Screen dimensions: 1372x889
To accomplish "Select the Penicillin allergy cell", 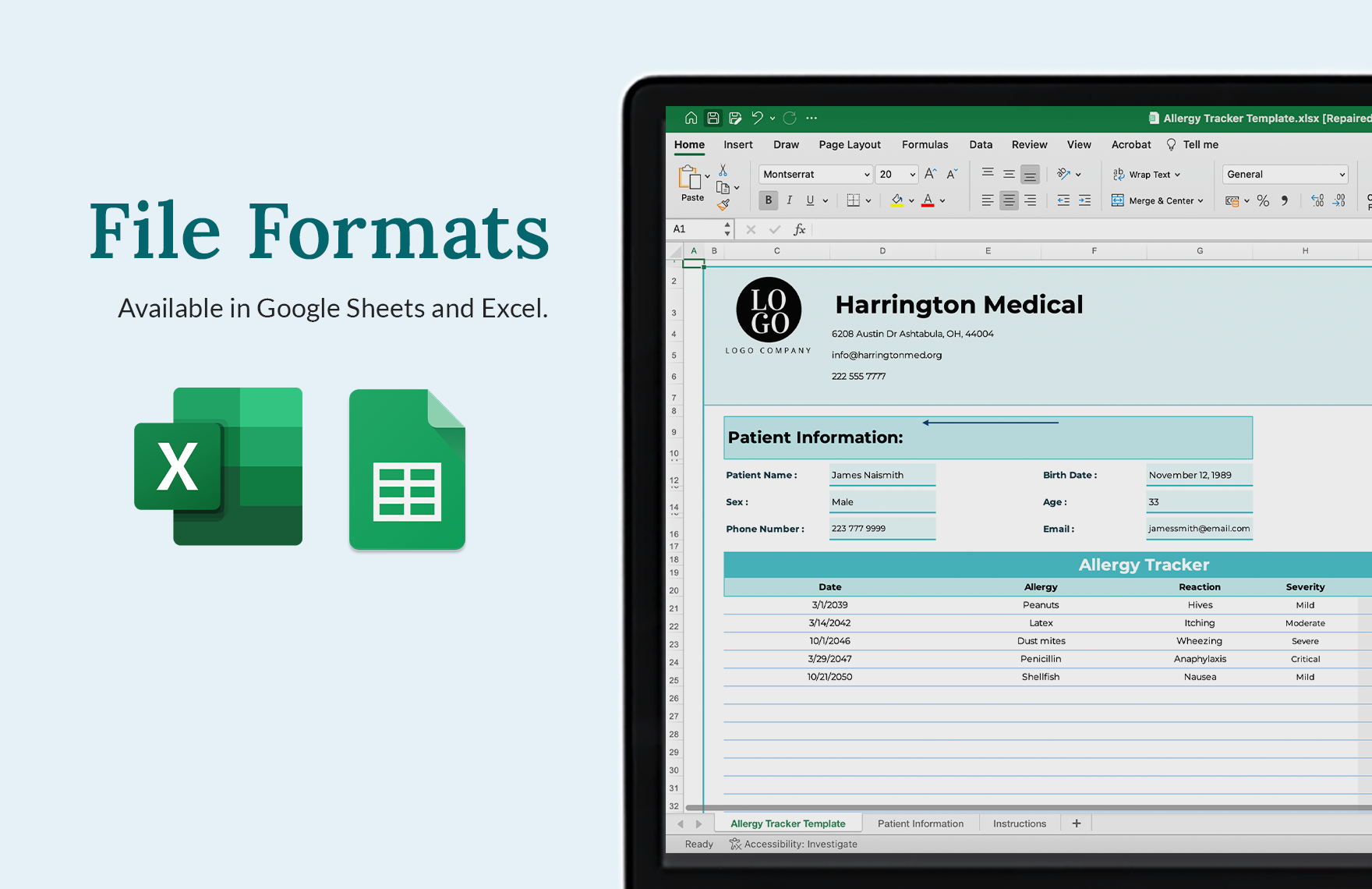I will tap(1041, 659).
